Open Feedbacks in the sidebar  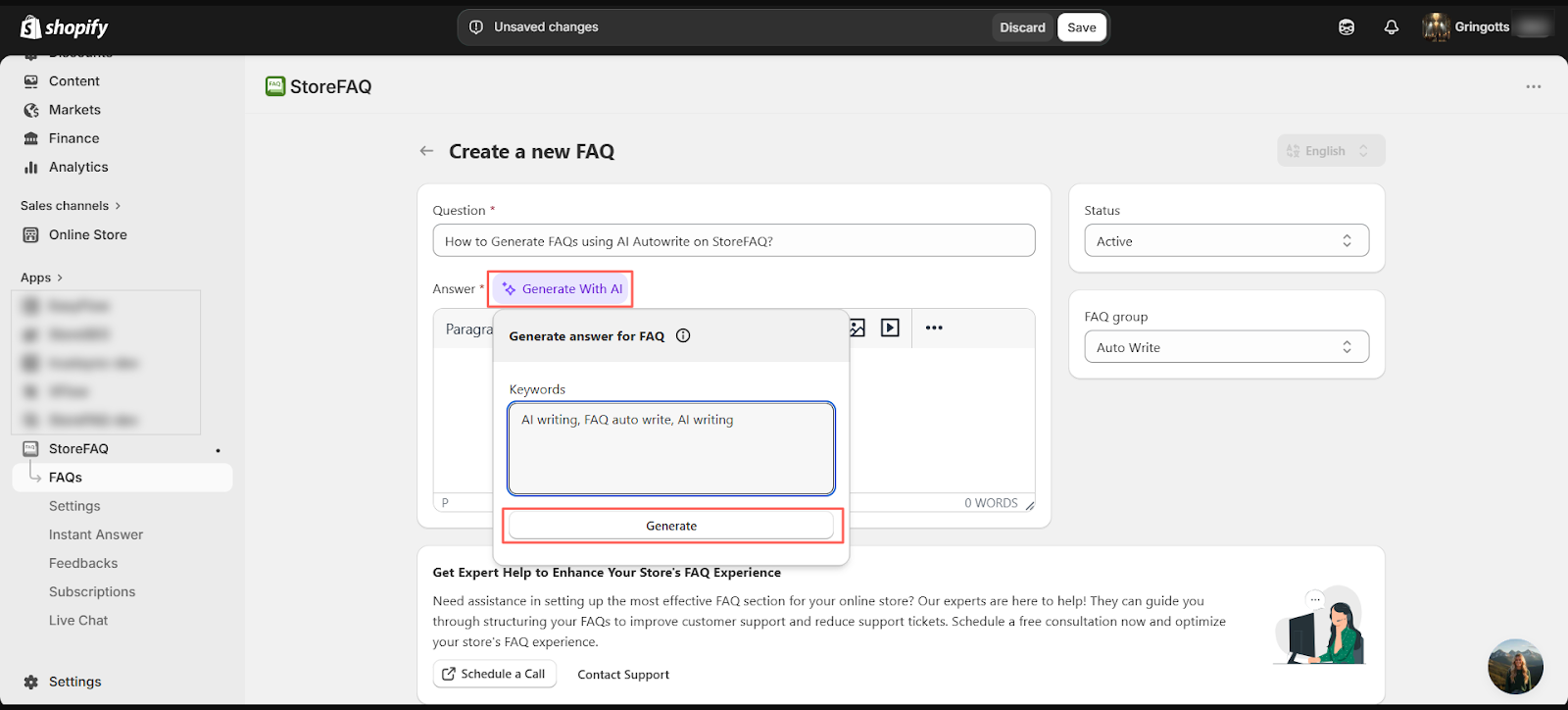point(83,563)
